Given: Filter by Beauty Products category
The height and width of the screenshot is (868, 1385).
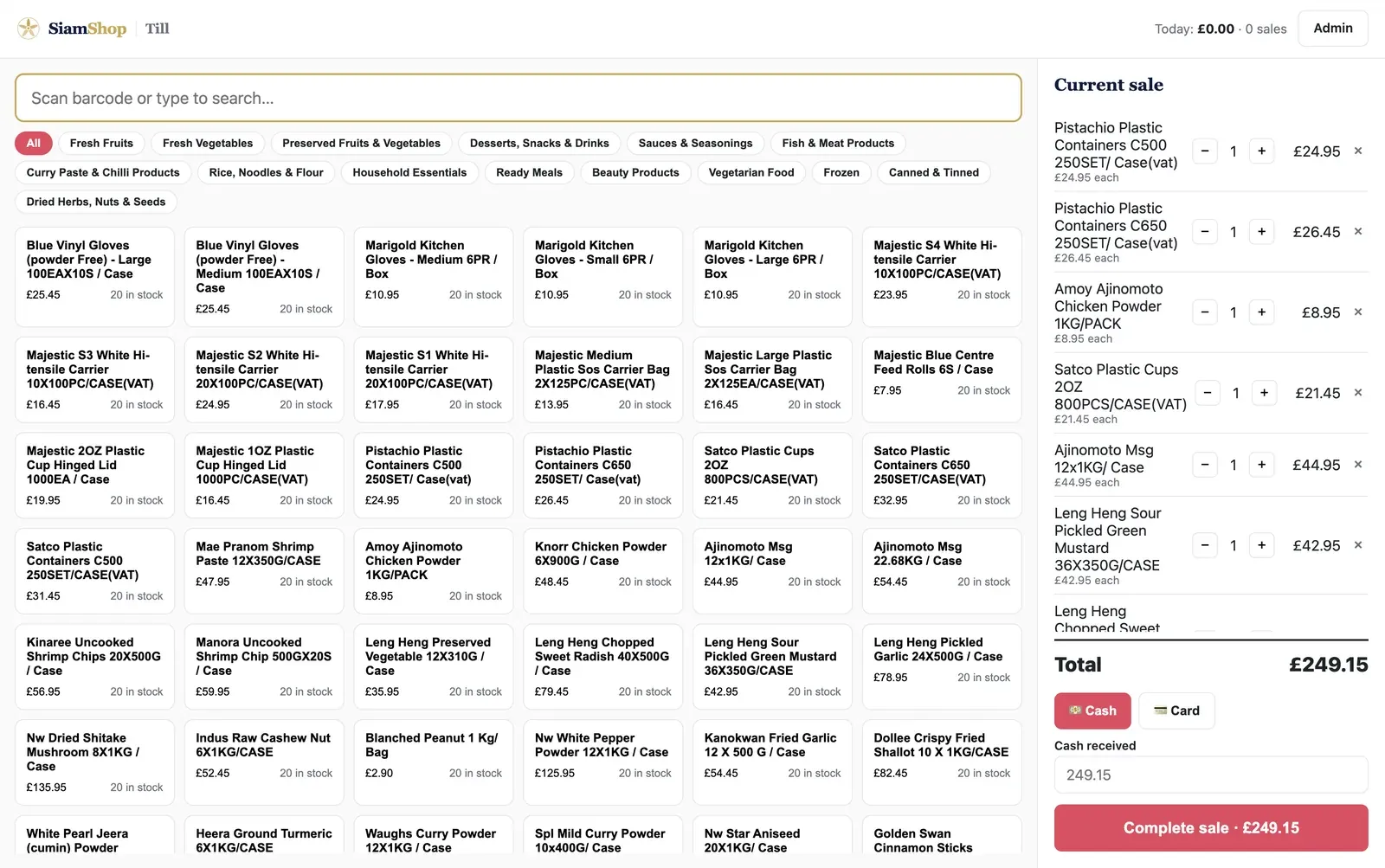Looking at the screenshot, I should pyautogui.click(x=635, y=173).
